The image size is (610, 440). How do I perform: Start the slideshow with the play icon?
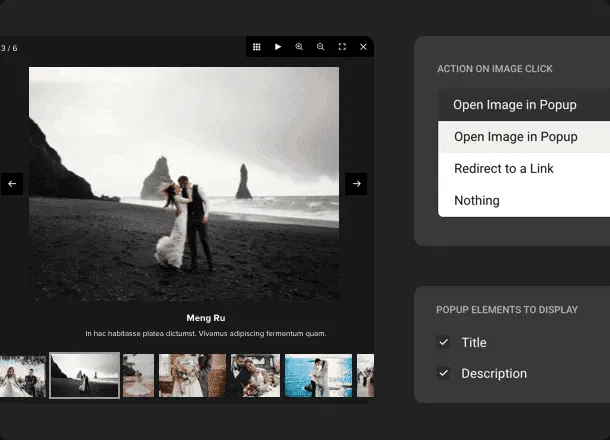click(278, 47)
